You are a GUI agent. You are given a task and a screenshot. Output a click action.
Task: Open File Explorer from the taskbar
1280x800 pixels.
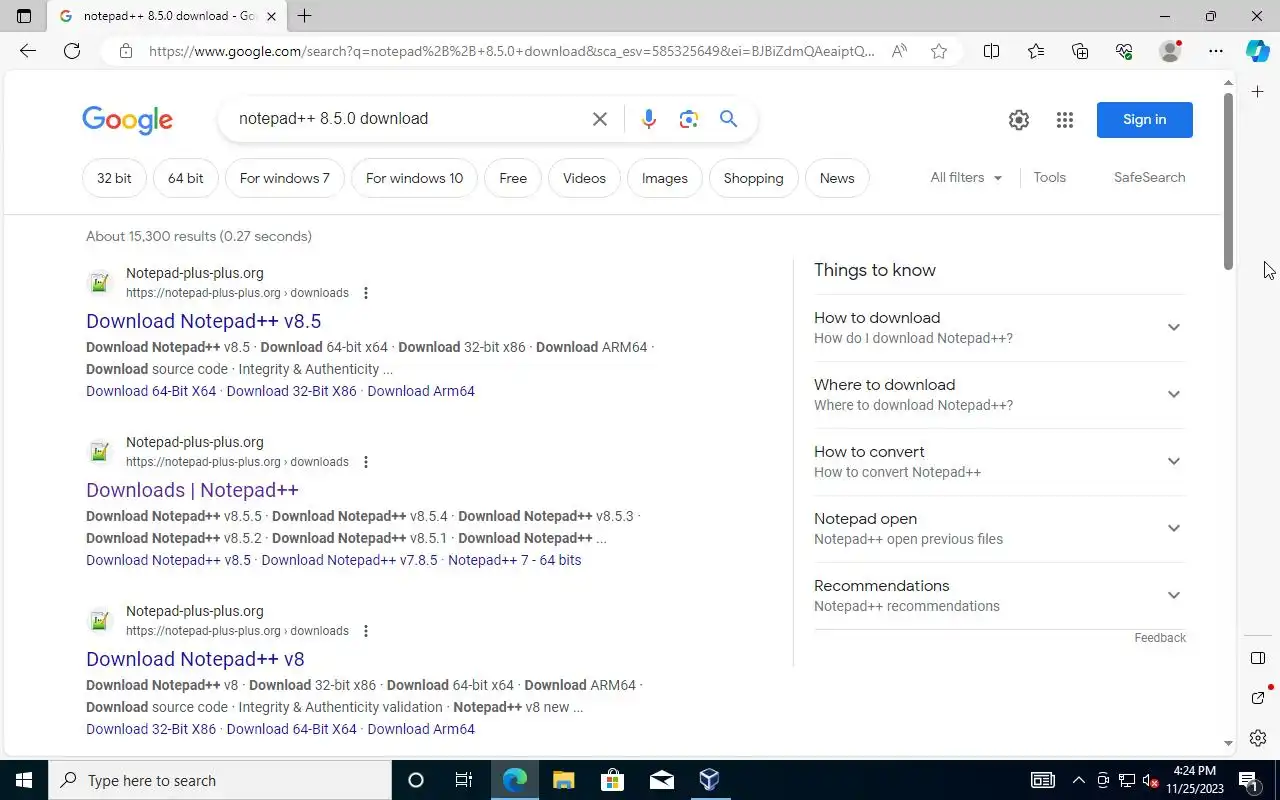pos(563,780)
